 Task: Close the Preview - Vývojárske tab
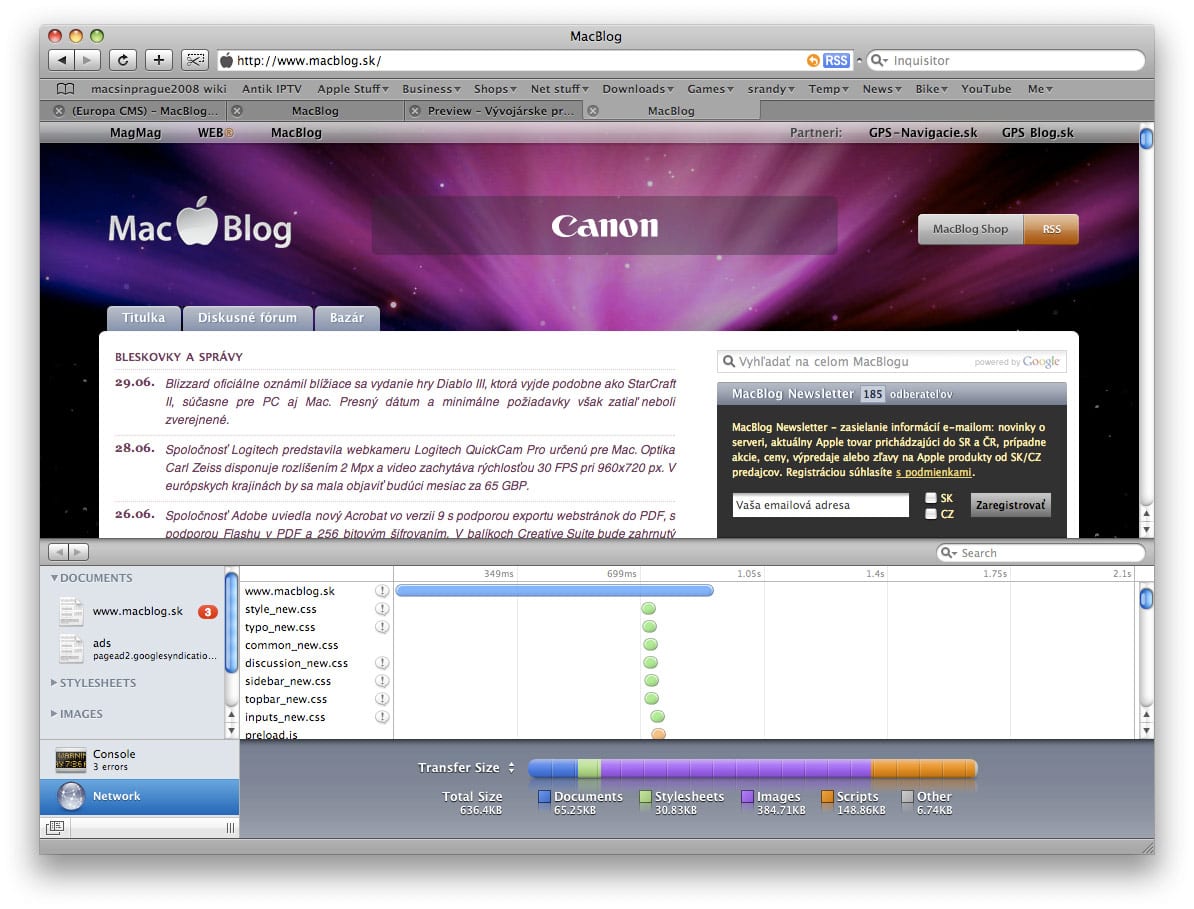pyautogui.click(x=415, y=110)
